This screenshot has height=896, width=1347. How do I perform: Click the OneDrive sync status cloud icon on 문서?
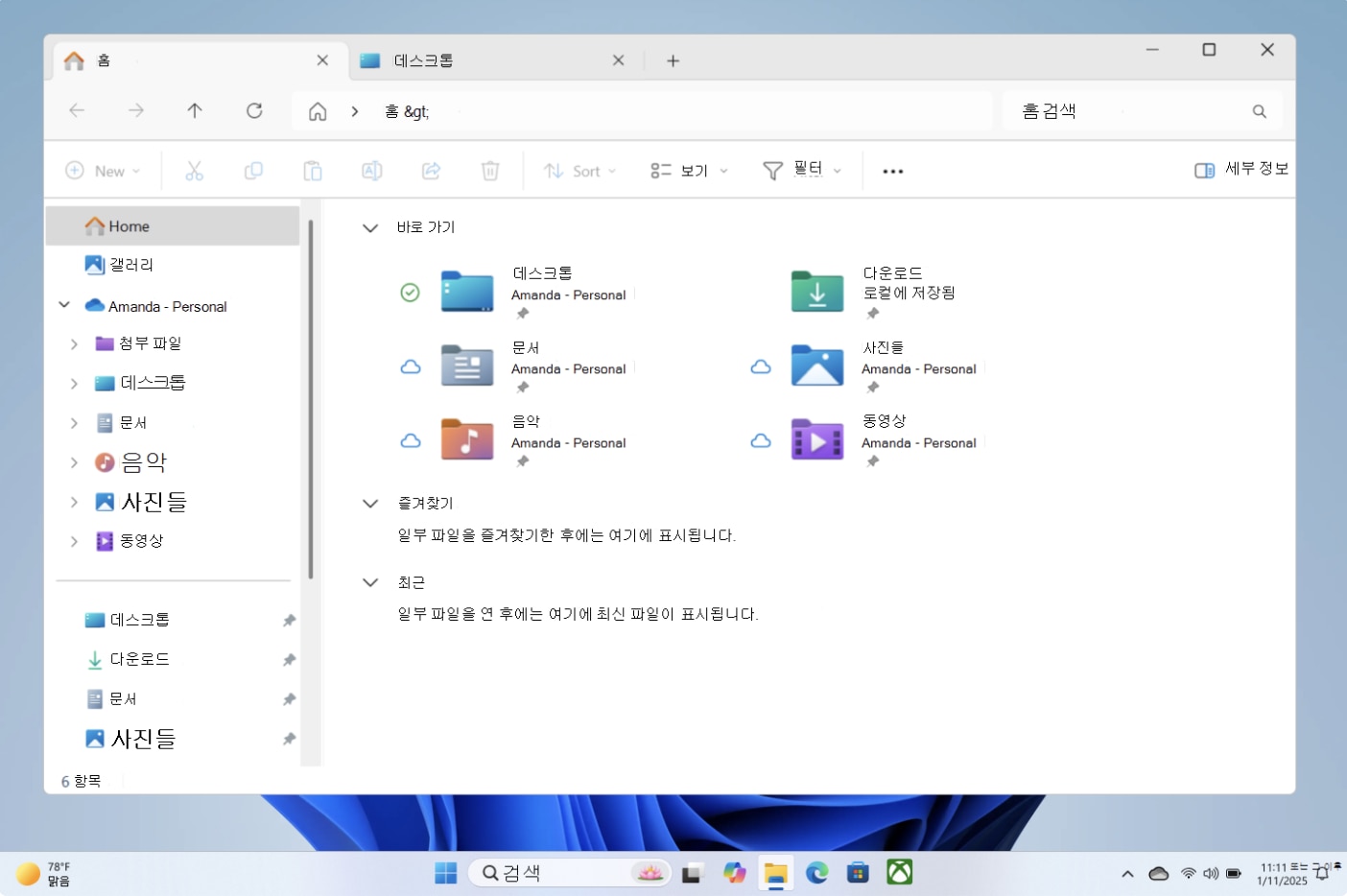pyautogui.click(x=411, y=365)
